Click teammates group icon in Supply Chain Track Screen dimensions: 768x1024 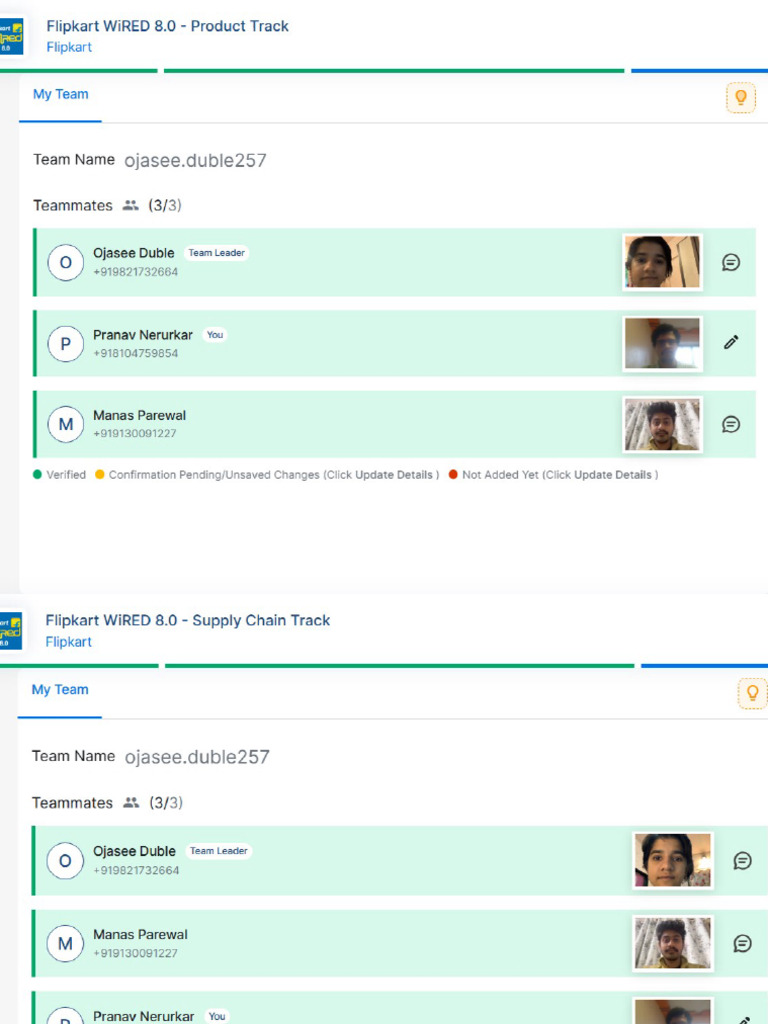tap(131, 803)
